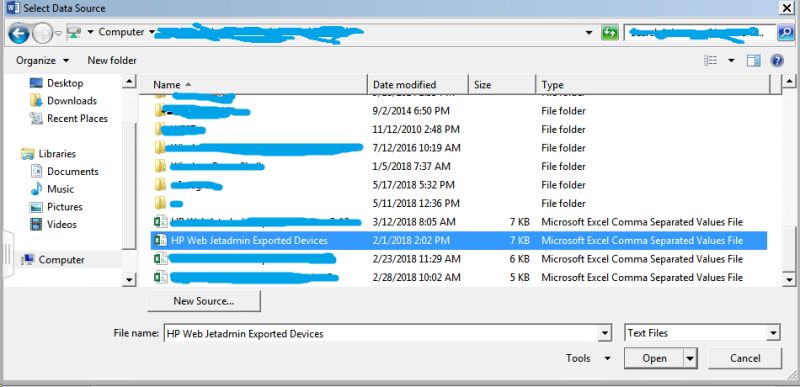Open the Text Files type dropdown
Viewport: 800px width, 387px height.
coord(702,333)
